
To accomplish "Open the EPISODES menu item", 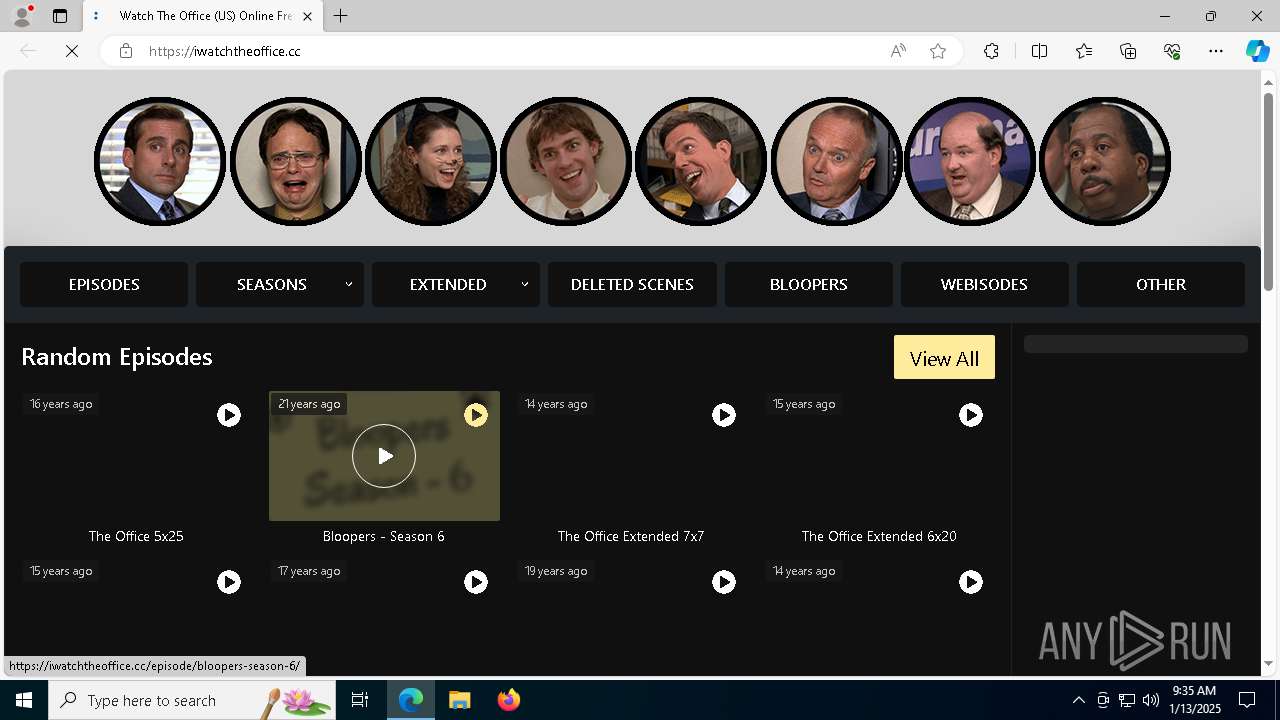I will coord(104,284).
